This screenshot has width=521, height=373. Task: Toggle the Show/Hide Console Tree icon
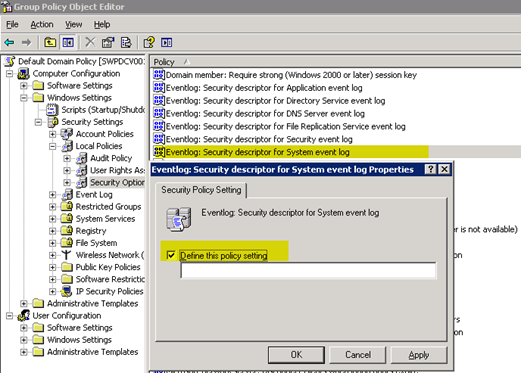(68, 42)
